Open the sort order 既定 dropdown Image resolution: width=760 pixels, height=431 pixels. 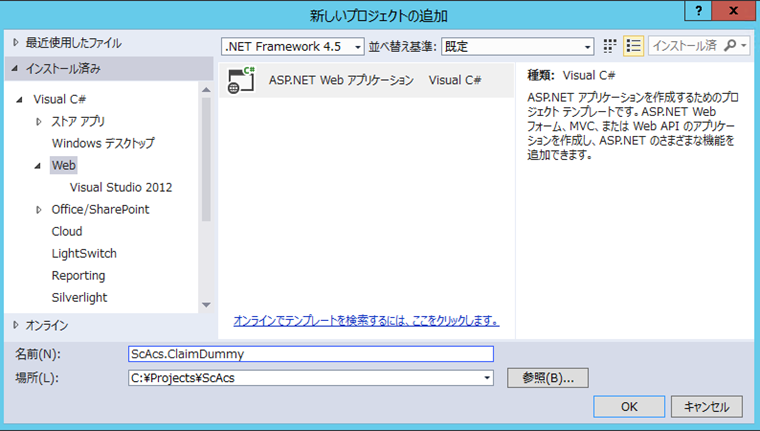pos(518,47)
